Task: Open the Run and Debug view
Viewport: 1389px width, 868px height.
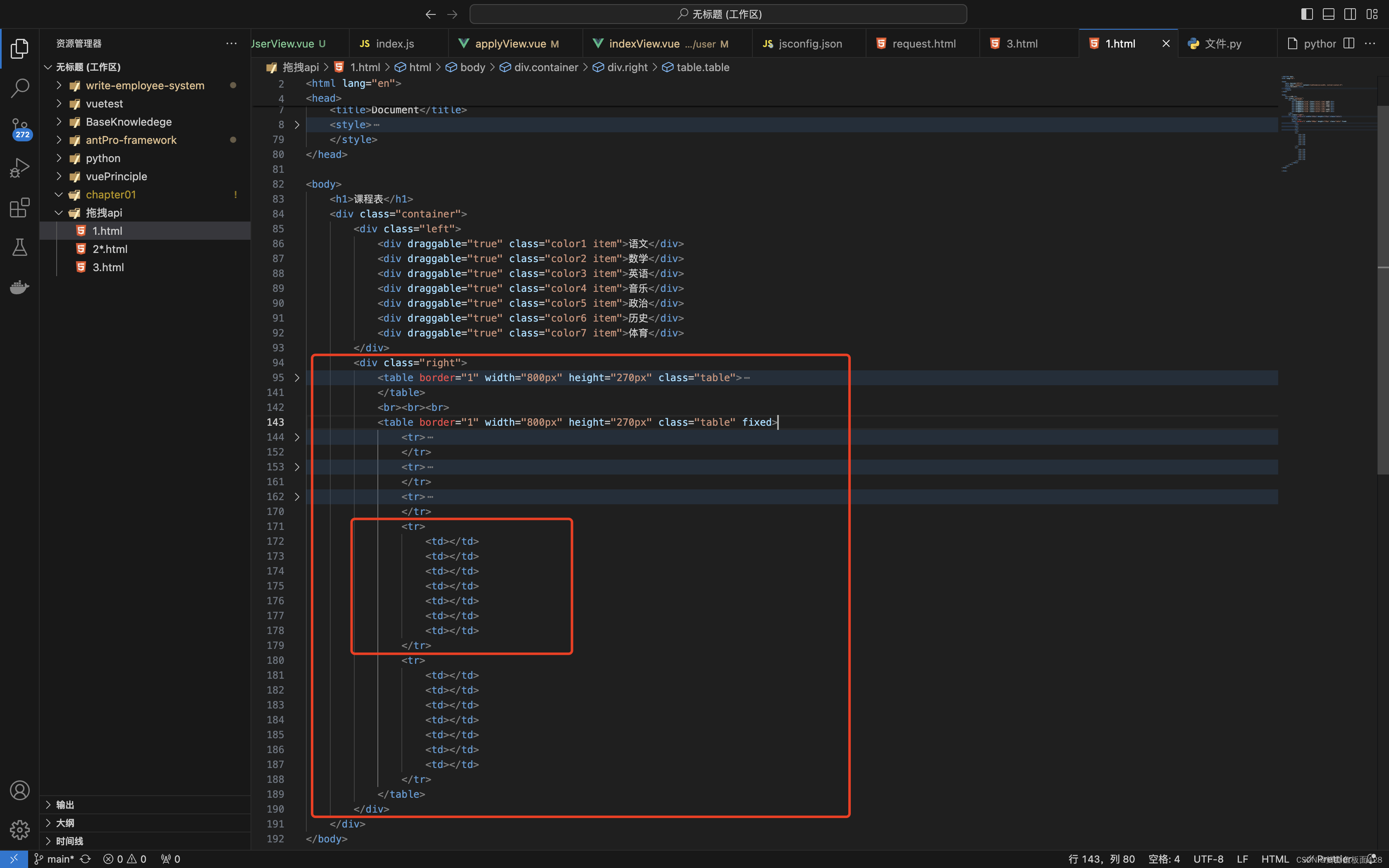Action: (x=19, y=168)
